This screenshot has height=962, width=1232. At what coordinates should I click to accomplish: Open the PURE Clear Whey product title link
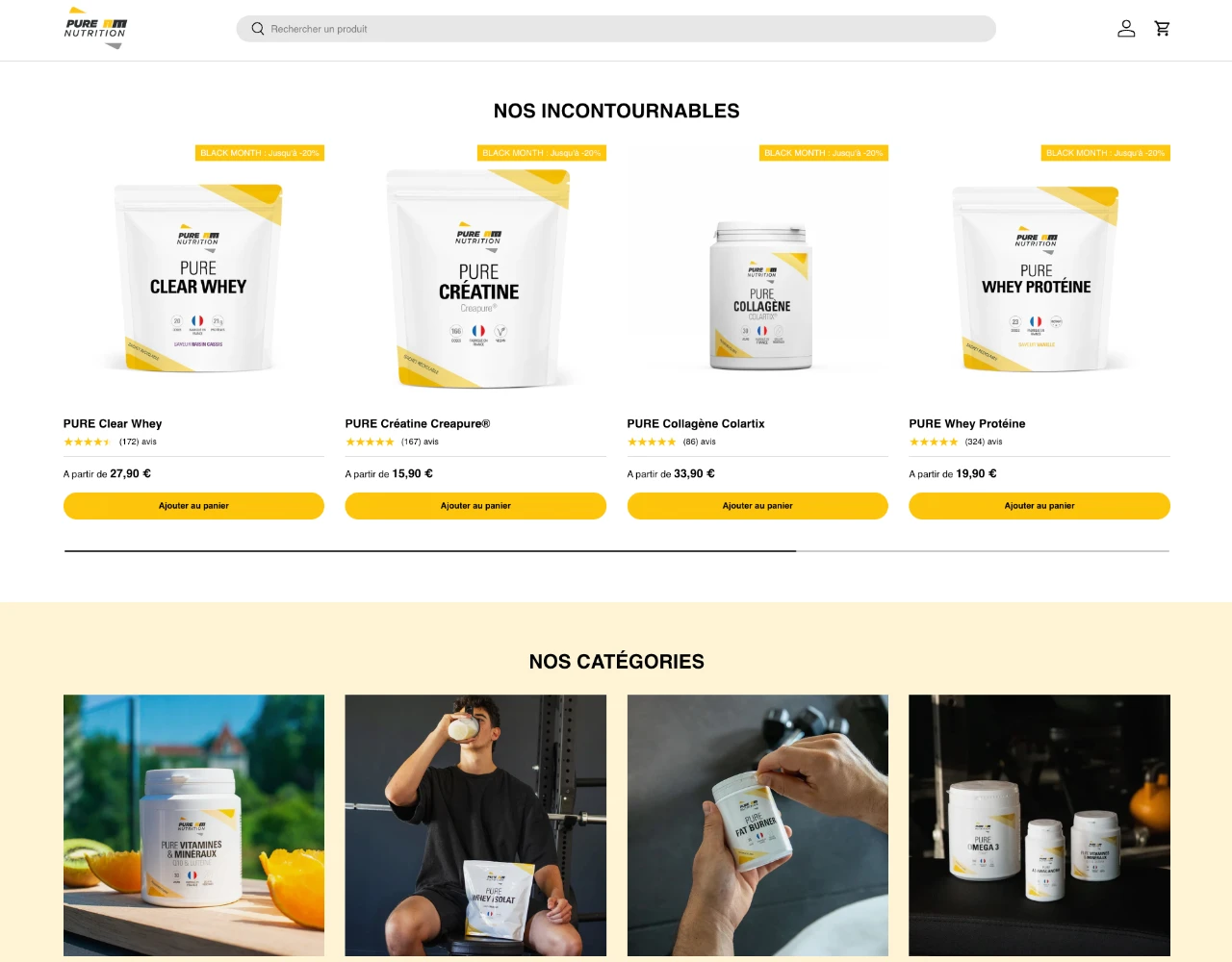(x=113, y=423)
